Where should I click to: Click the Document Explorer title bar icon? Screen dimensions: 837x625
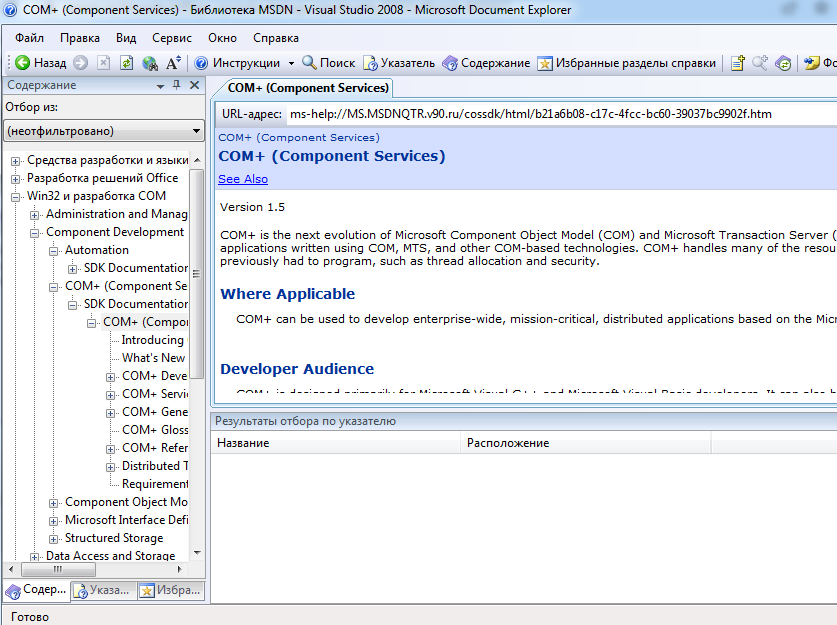click(10, 10)
